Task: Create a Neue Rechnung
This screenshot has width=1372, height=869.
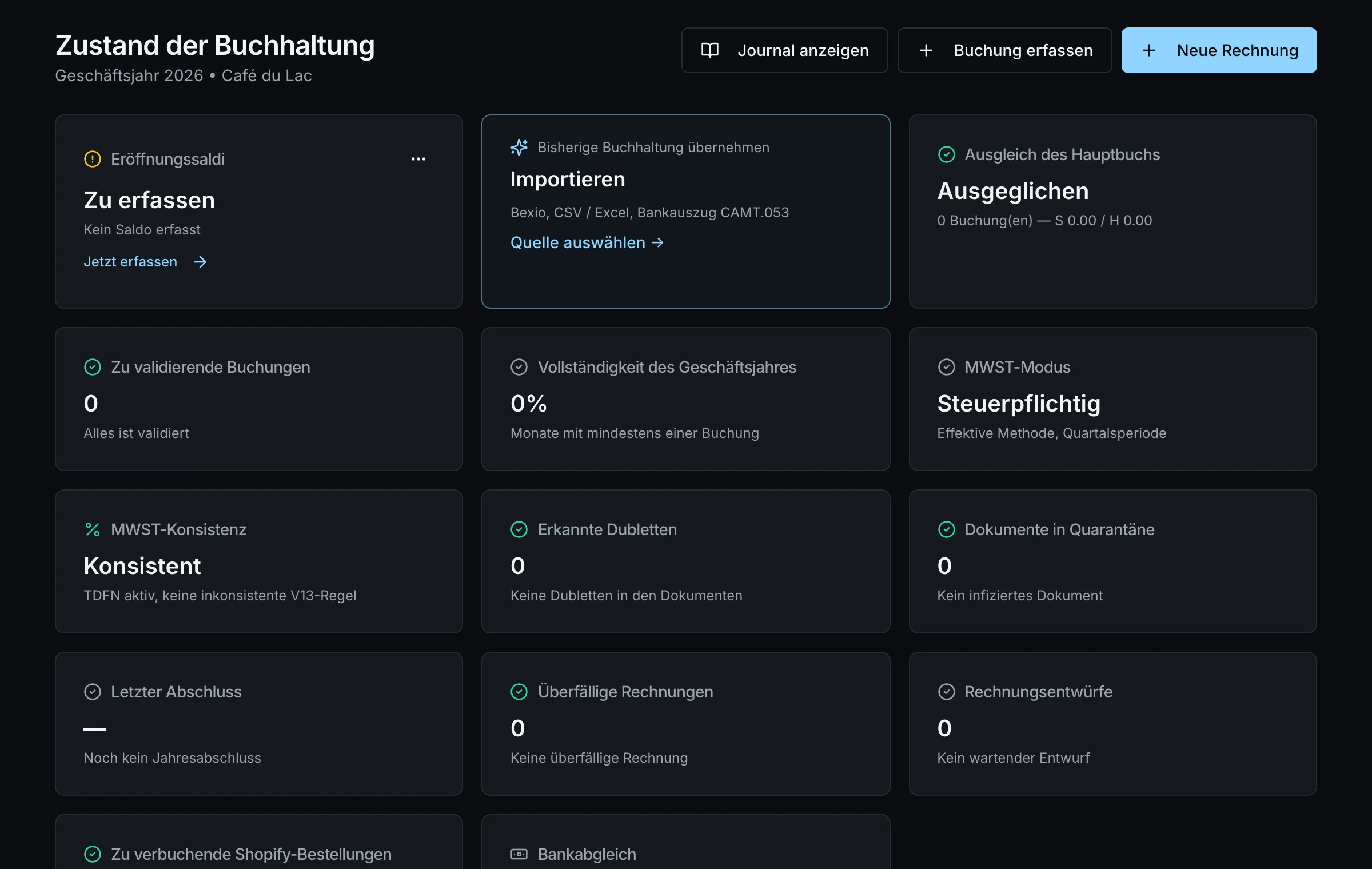Action: click(x=1219, y=50)
